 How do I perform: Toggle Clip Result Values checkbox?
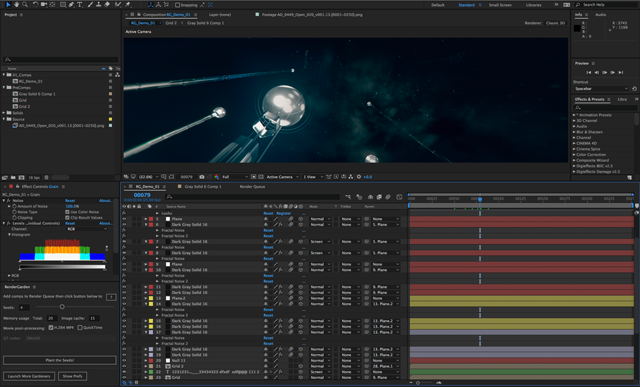coord(67,218)
